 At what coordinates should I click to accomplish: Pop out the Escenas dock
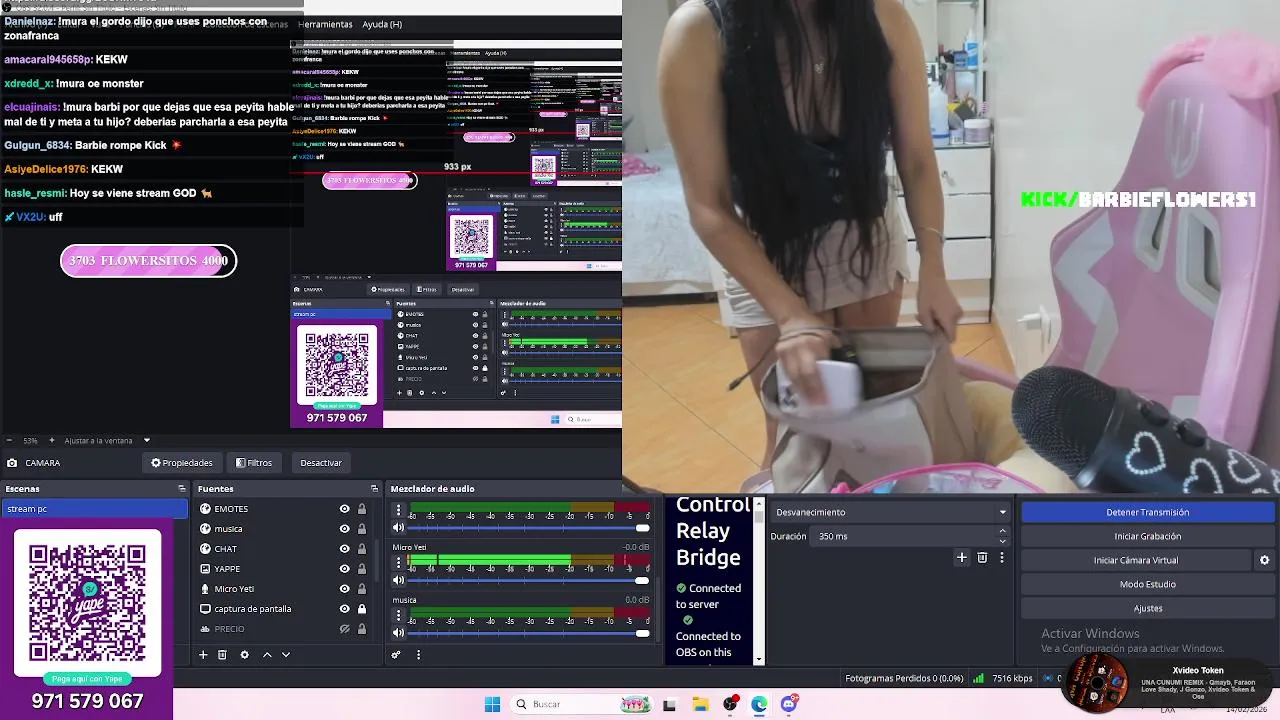coord(182,489)
